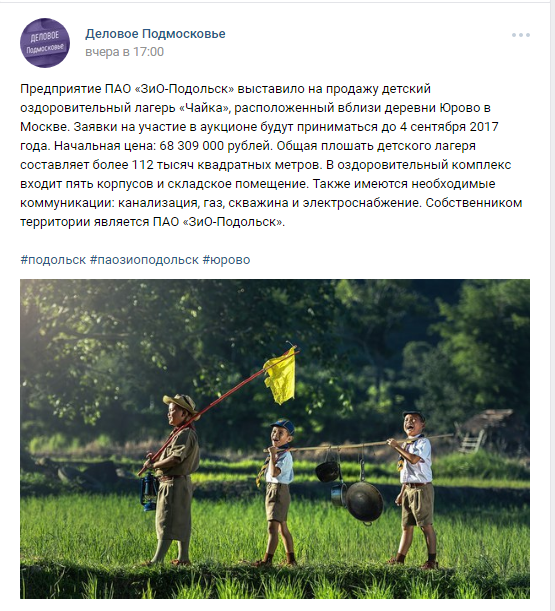Open the Деловое Подмосковье round purple avatar
The height and width of the screenshot is (611, 555).
click(x=45, y=42)
